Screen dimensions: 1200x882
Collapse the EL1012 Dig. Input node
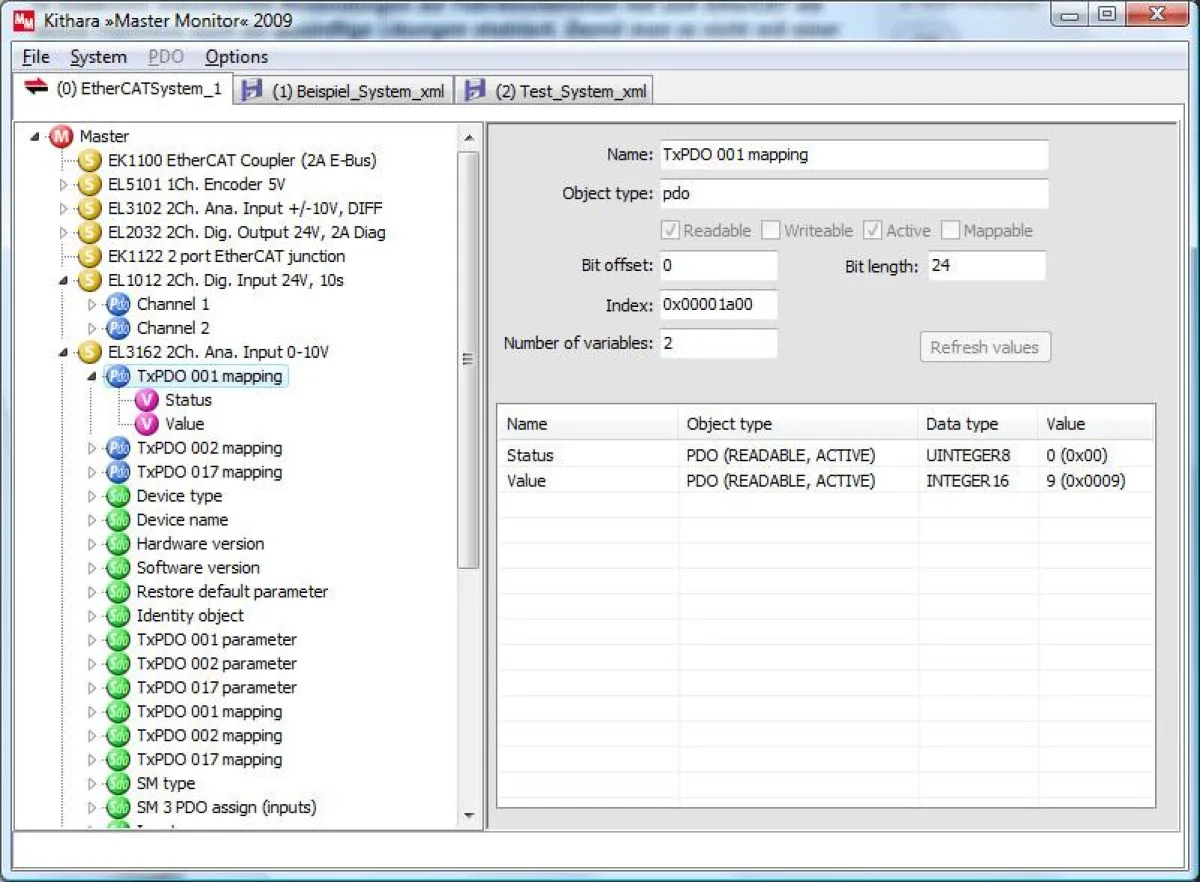tap(64, 280)
